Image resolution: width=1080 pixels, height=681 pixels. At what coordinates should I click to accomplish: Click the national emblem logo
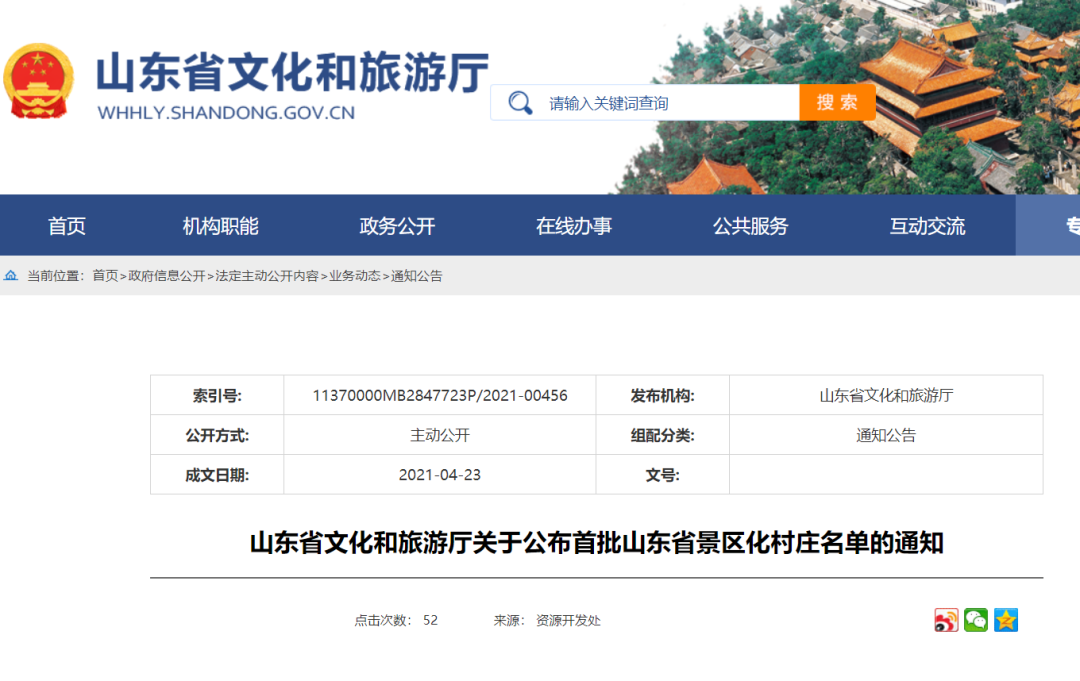[x=38, y=81]
